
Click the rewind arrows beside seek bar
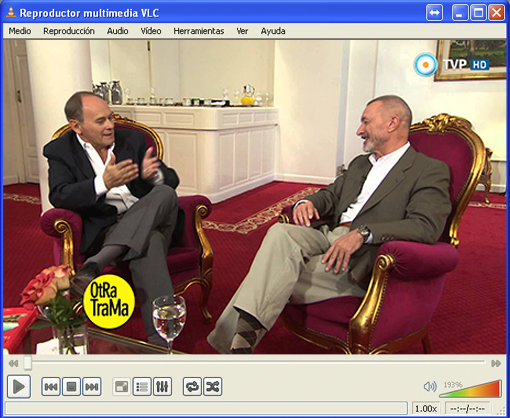(13, 363)
